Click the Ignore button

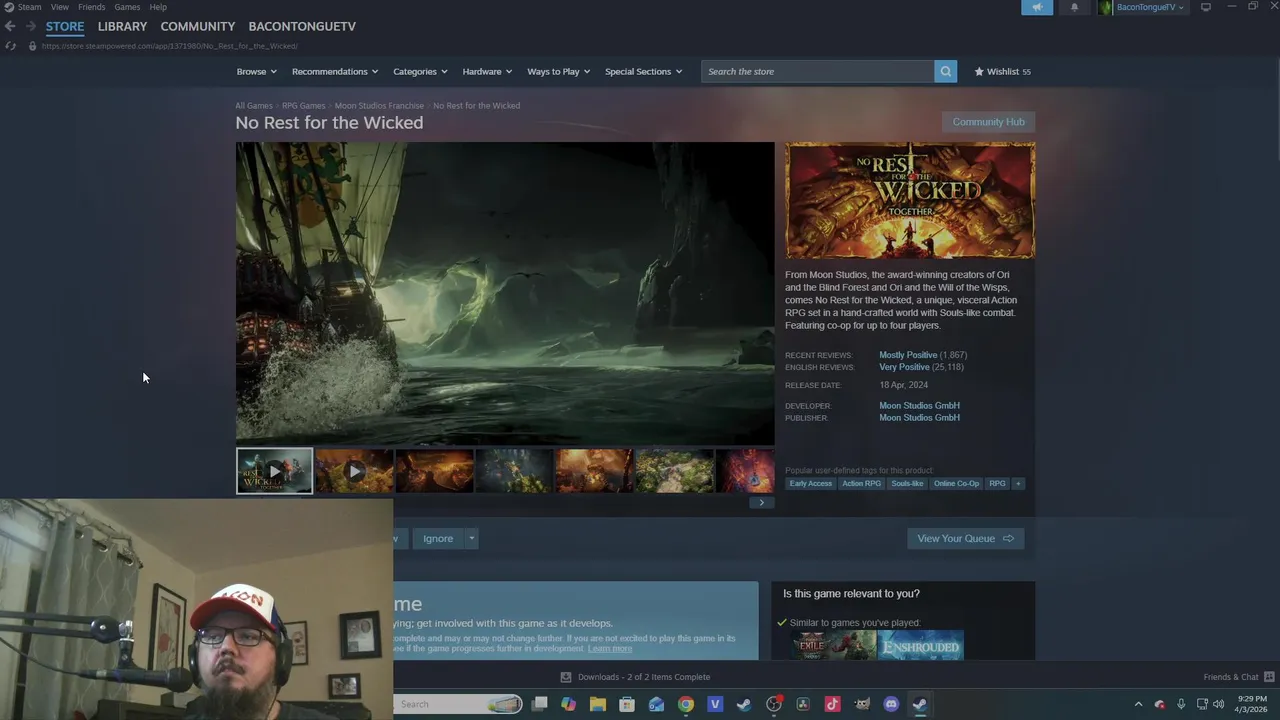pos(438,538)
